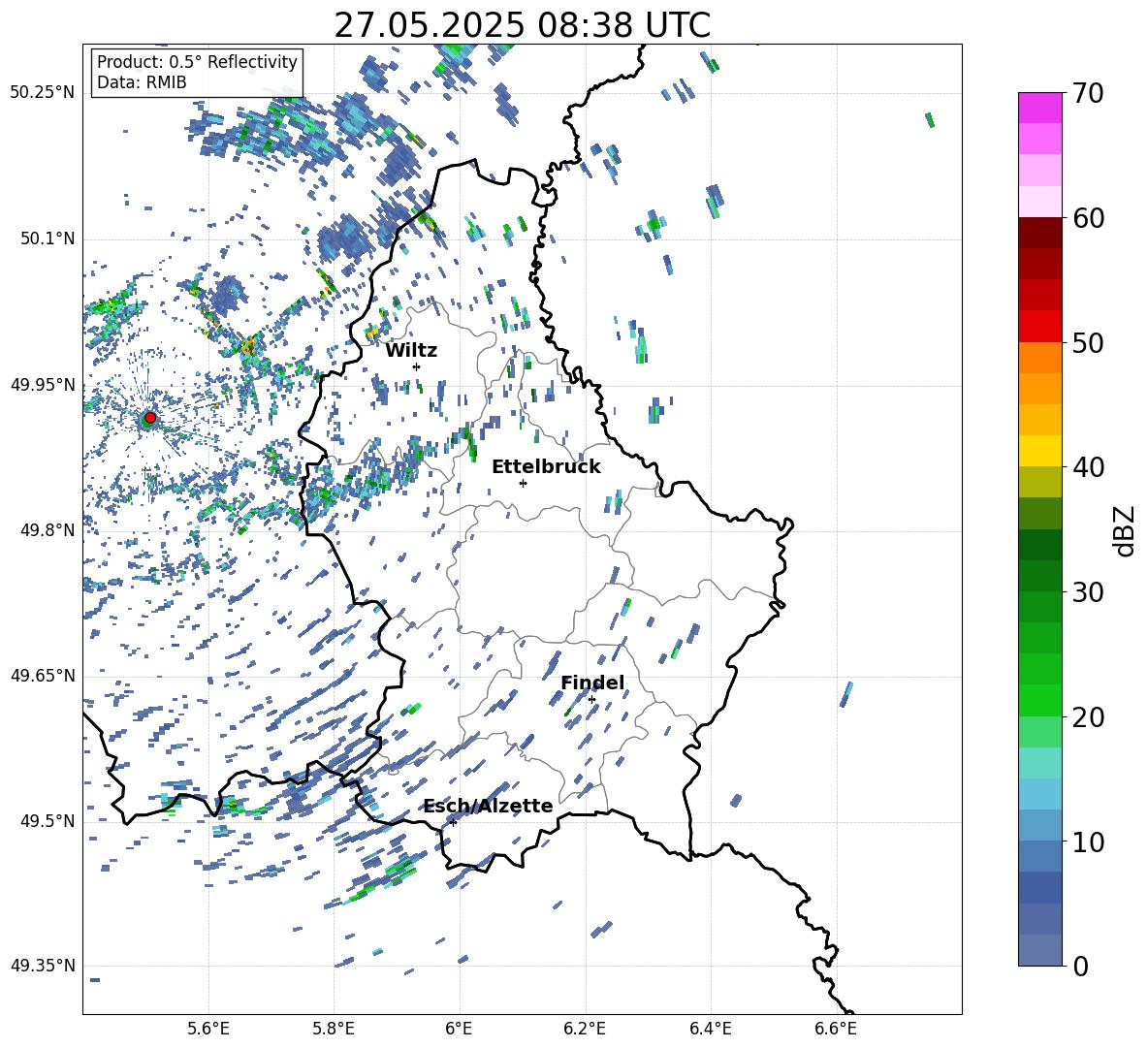Click the Data: RMIB text

point(142,82)
